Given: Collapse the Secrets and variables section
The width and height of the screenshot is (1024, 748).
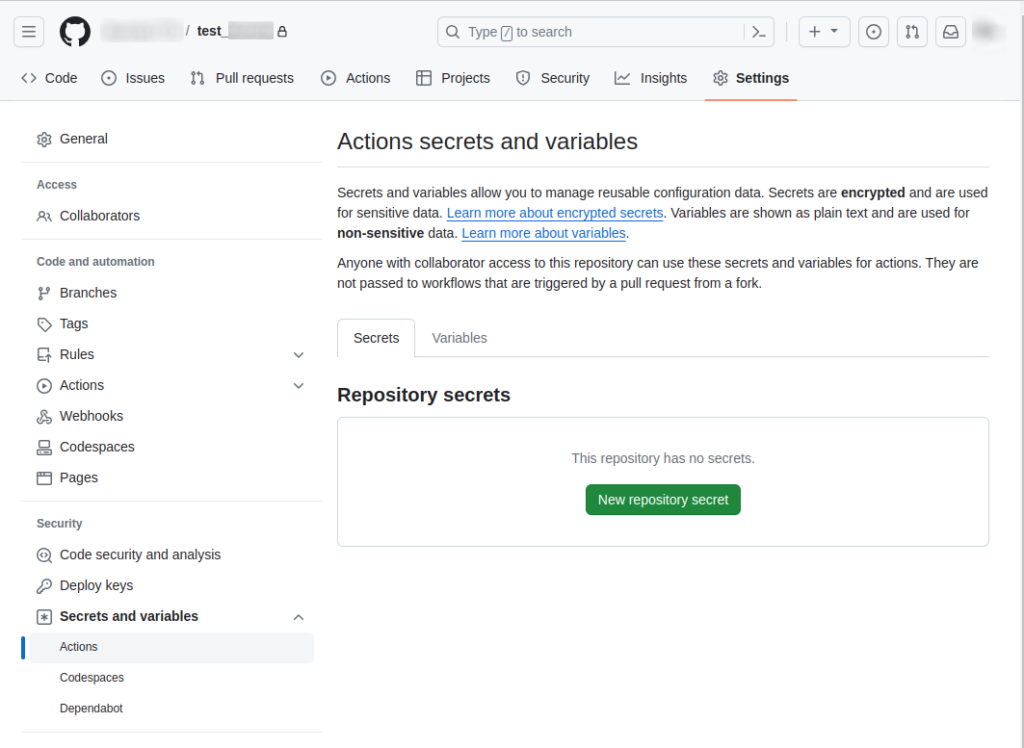Looking at the screenshot, I should click(298, 617).
